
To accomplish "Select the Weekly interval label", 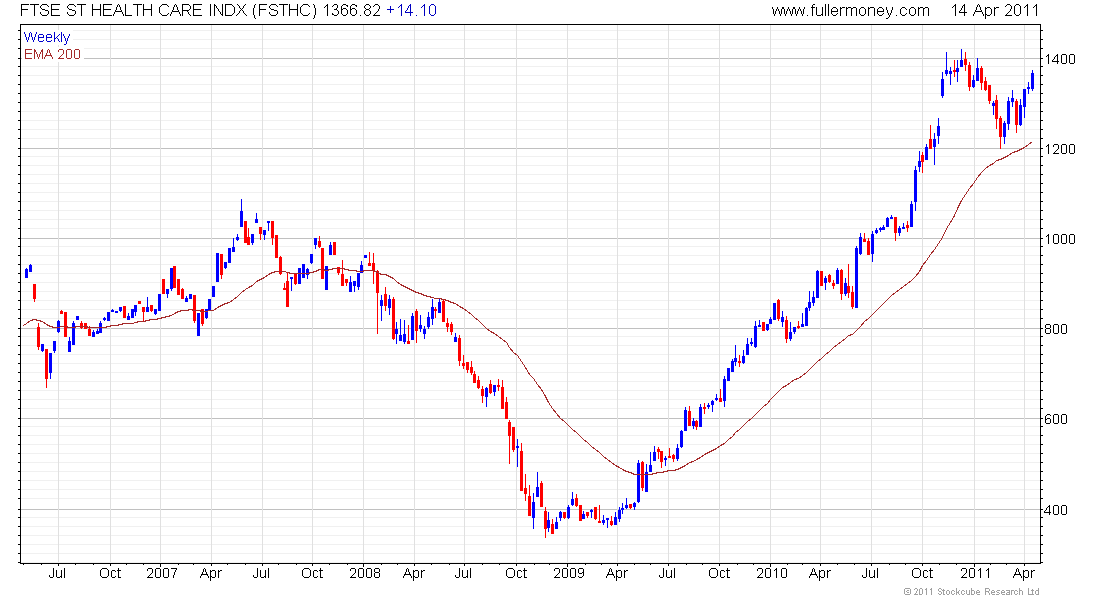I will point(47,38).
